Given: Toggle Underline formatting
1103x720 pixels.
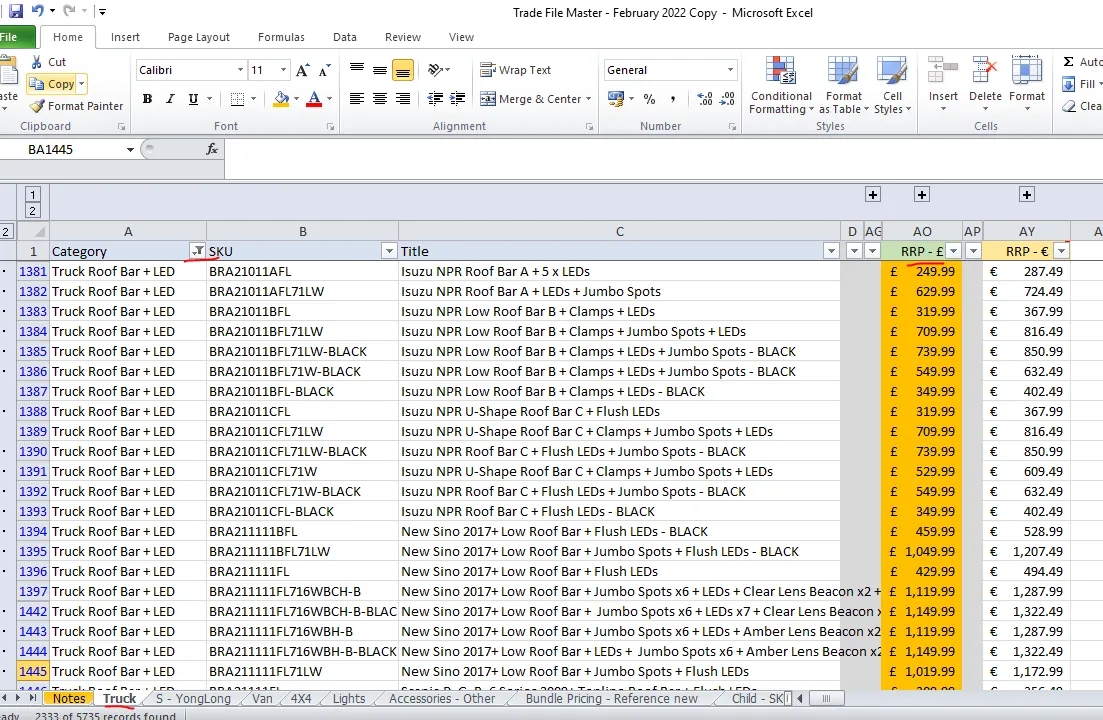Looking at the screenshot, I should click(193, 99).
